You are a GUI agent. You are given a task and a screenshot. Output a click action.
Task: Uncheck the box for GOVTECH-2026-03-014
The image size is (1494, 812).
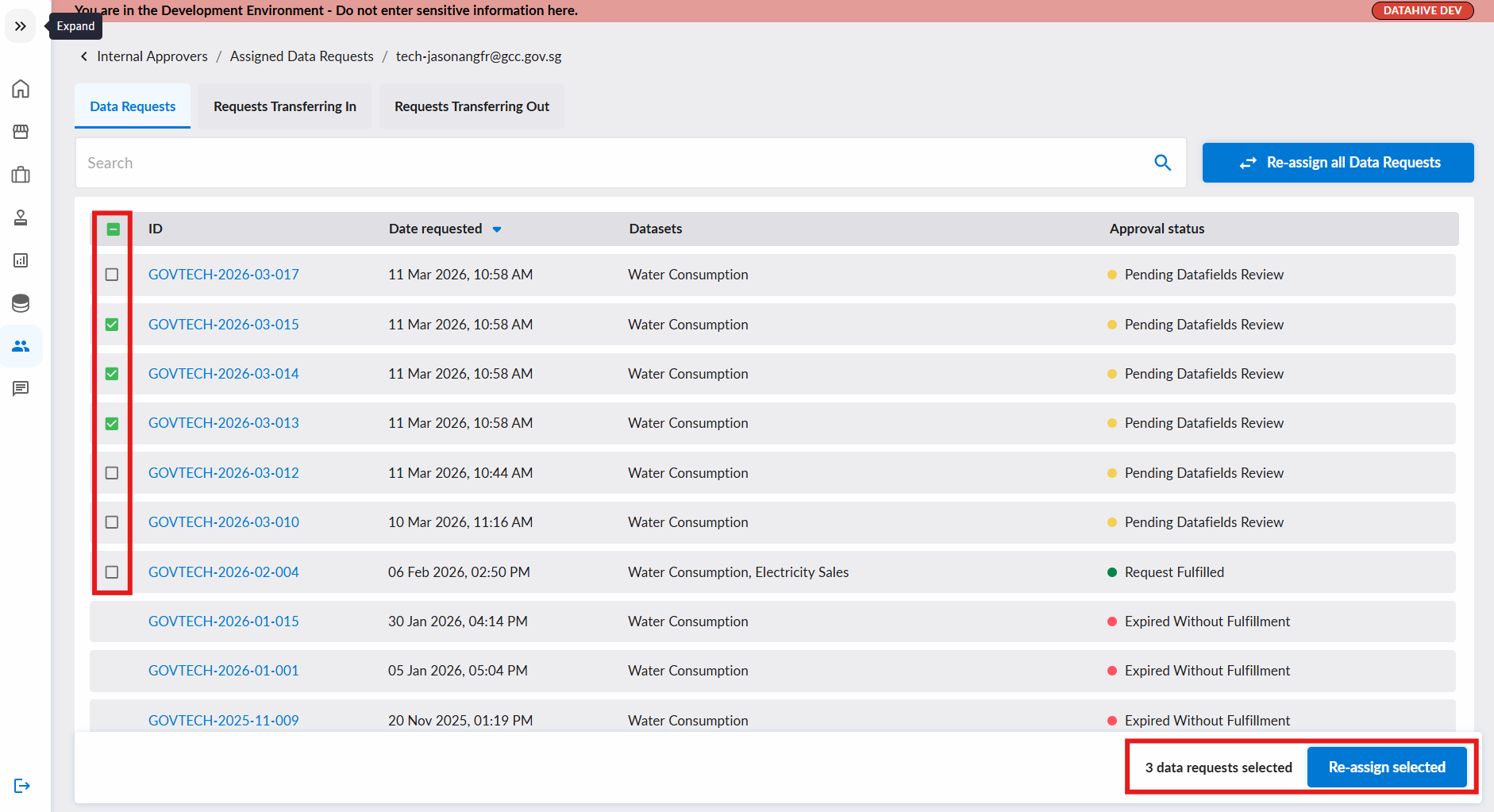pos(112,374)
